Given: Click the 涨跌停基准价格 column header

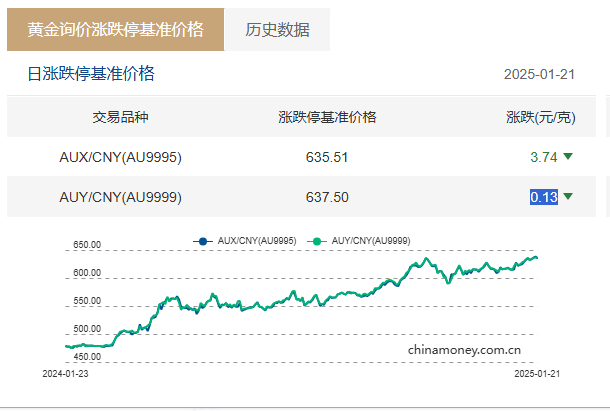Looking at the screenshot, I should point(327,117).
